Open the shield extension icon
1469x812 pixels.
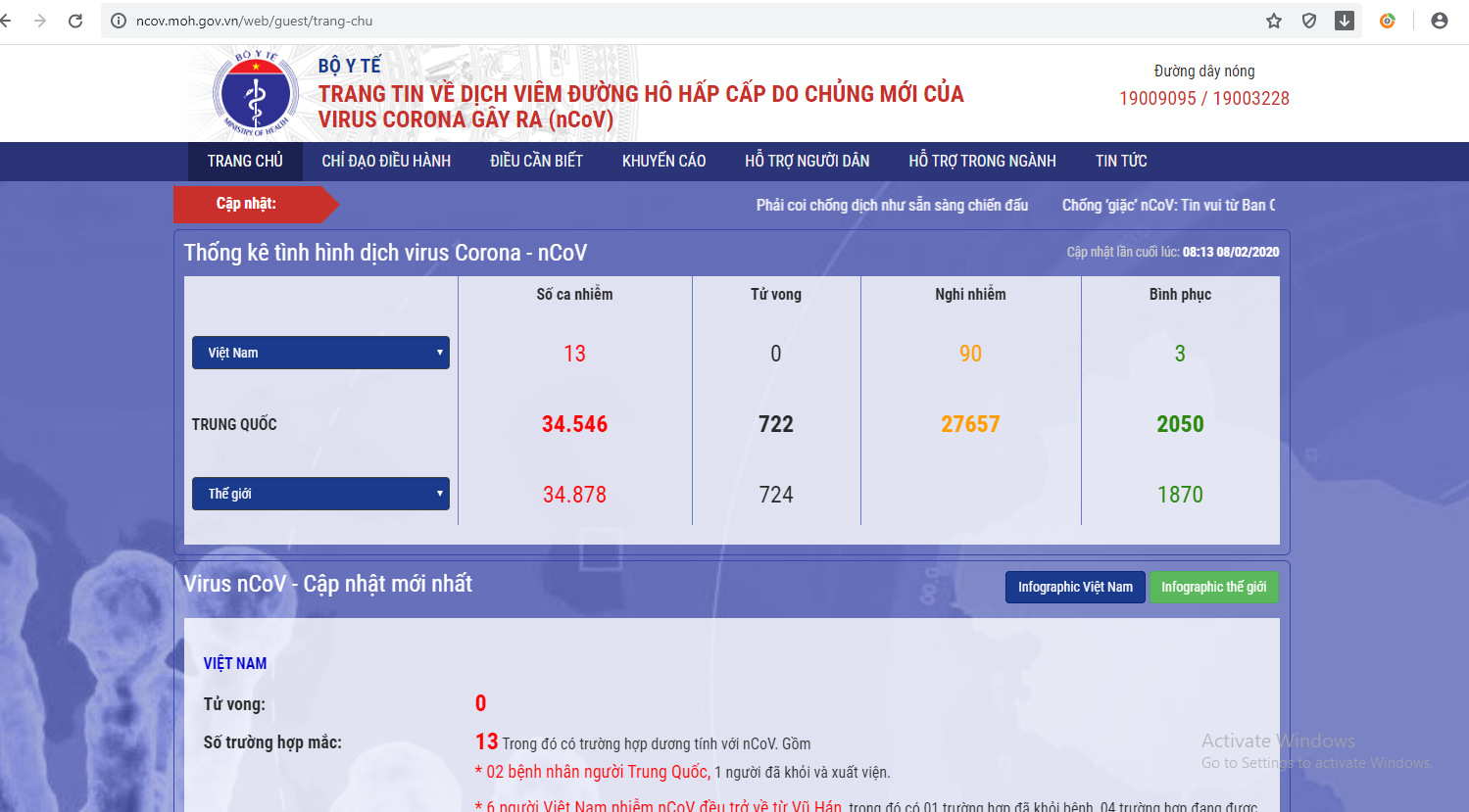coord(1309,21)
